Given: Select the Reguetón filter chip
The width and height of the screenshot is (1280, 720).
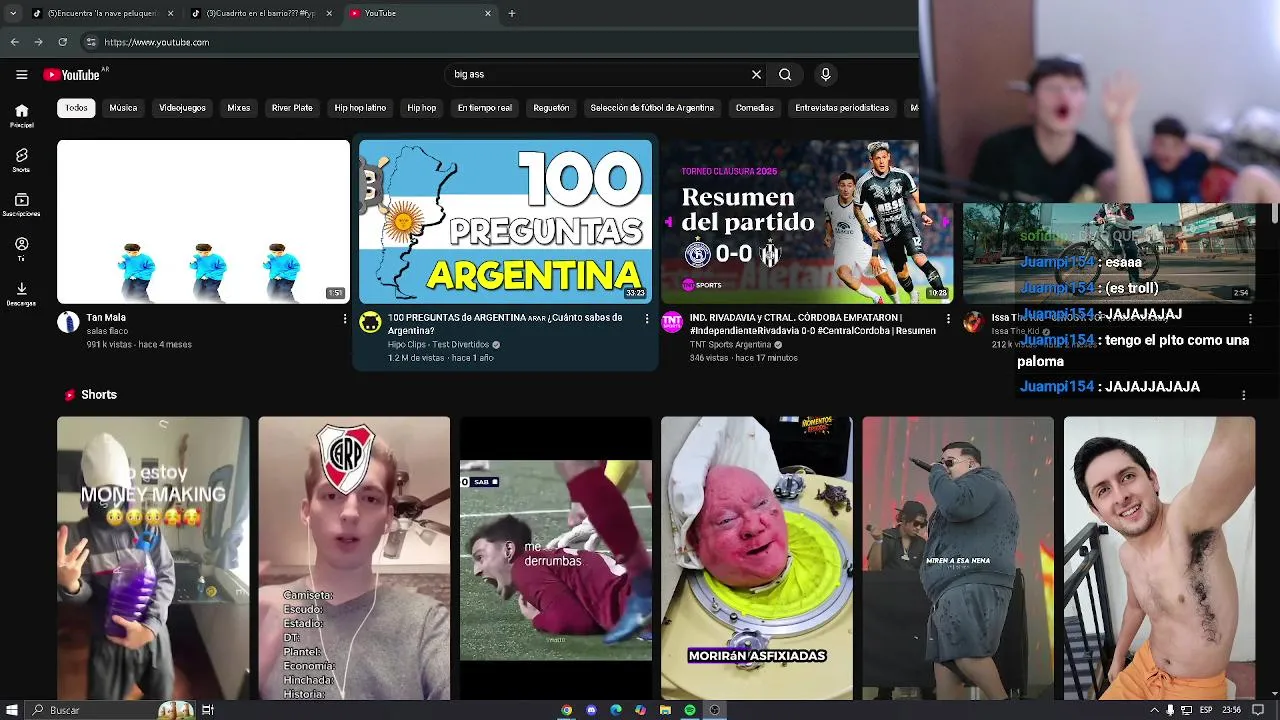Looking at the screenshot, I should [x=551, y=108].
